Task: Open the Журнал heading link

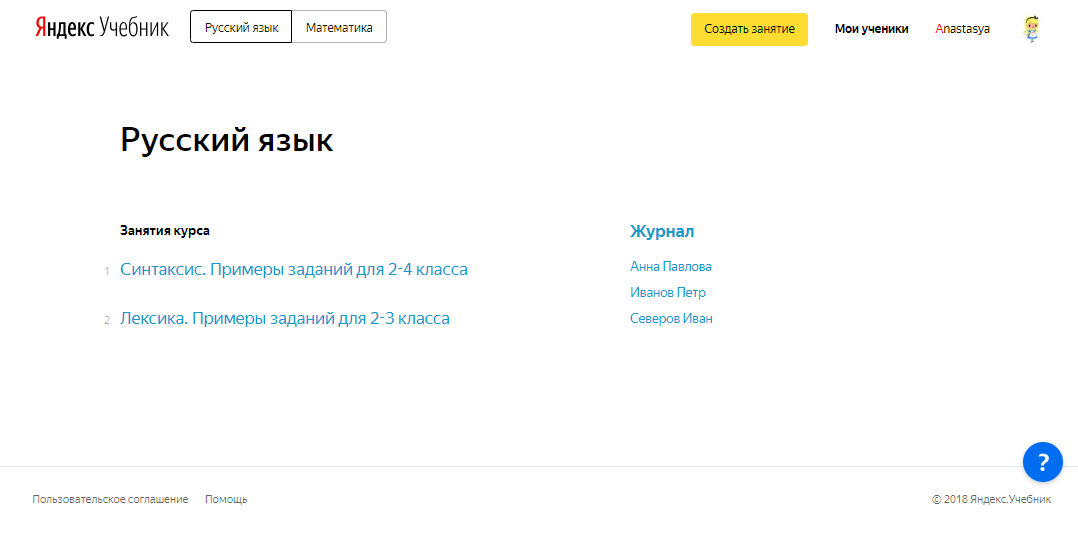Action: (662, 232)
